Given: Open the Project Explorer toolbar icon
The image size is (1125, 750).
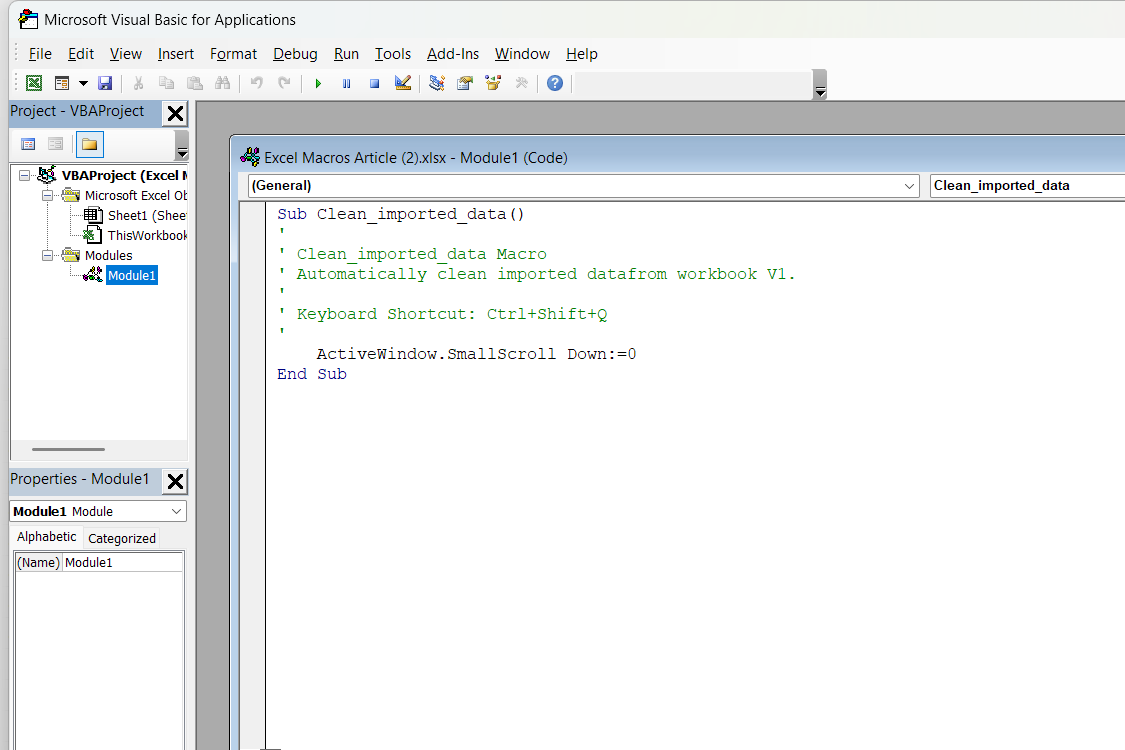Looking at the screenshot, I should [x=436, y=83].
